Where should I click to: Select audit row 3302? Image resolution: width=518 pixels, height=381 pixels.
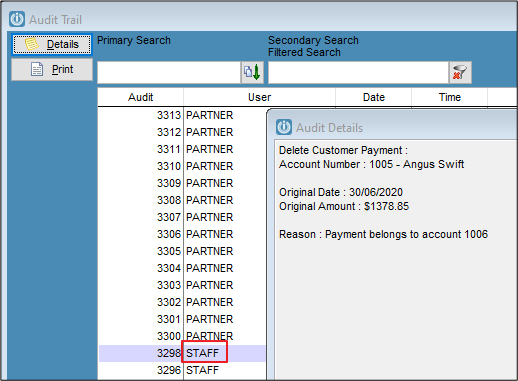182,302
